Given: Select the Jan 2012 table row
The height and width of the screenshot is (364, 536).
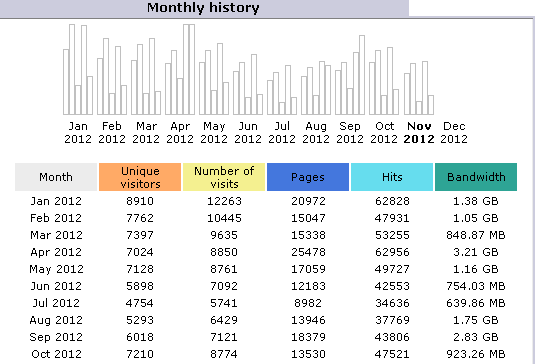Looking at the screenshot, I should coord(266,201).
